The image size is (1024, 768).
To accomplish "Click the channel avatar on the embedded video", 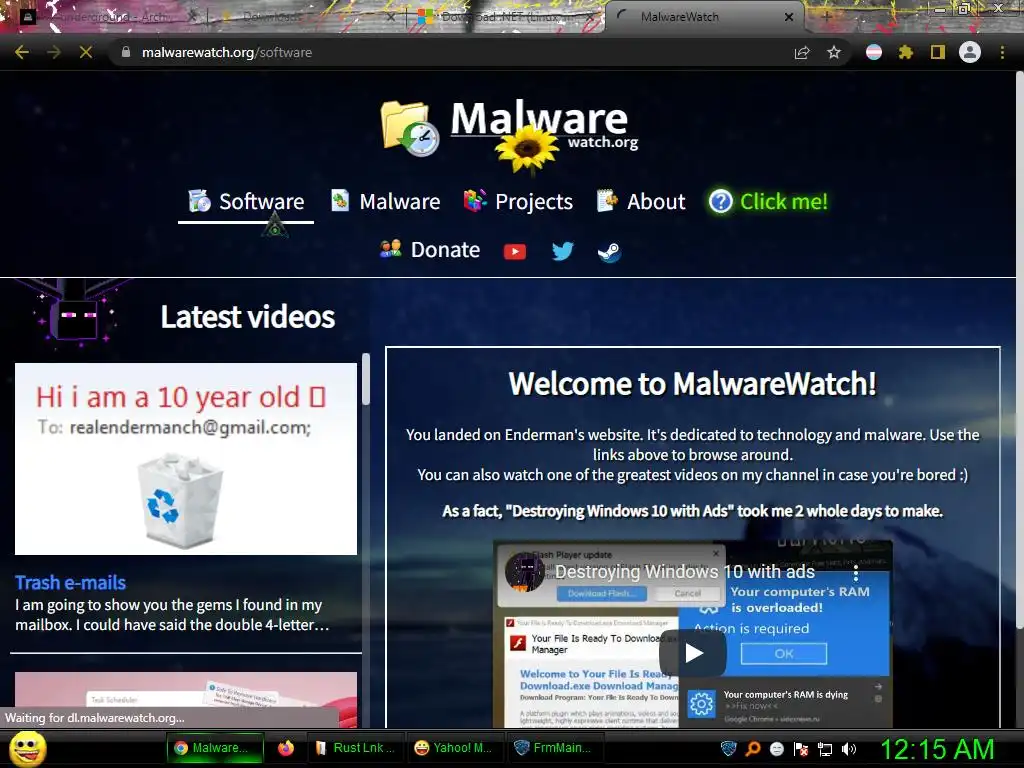I will [x=524, y=571].
